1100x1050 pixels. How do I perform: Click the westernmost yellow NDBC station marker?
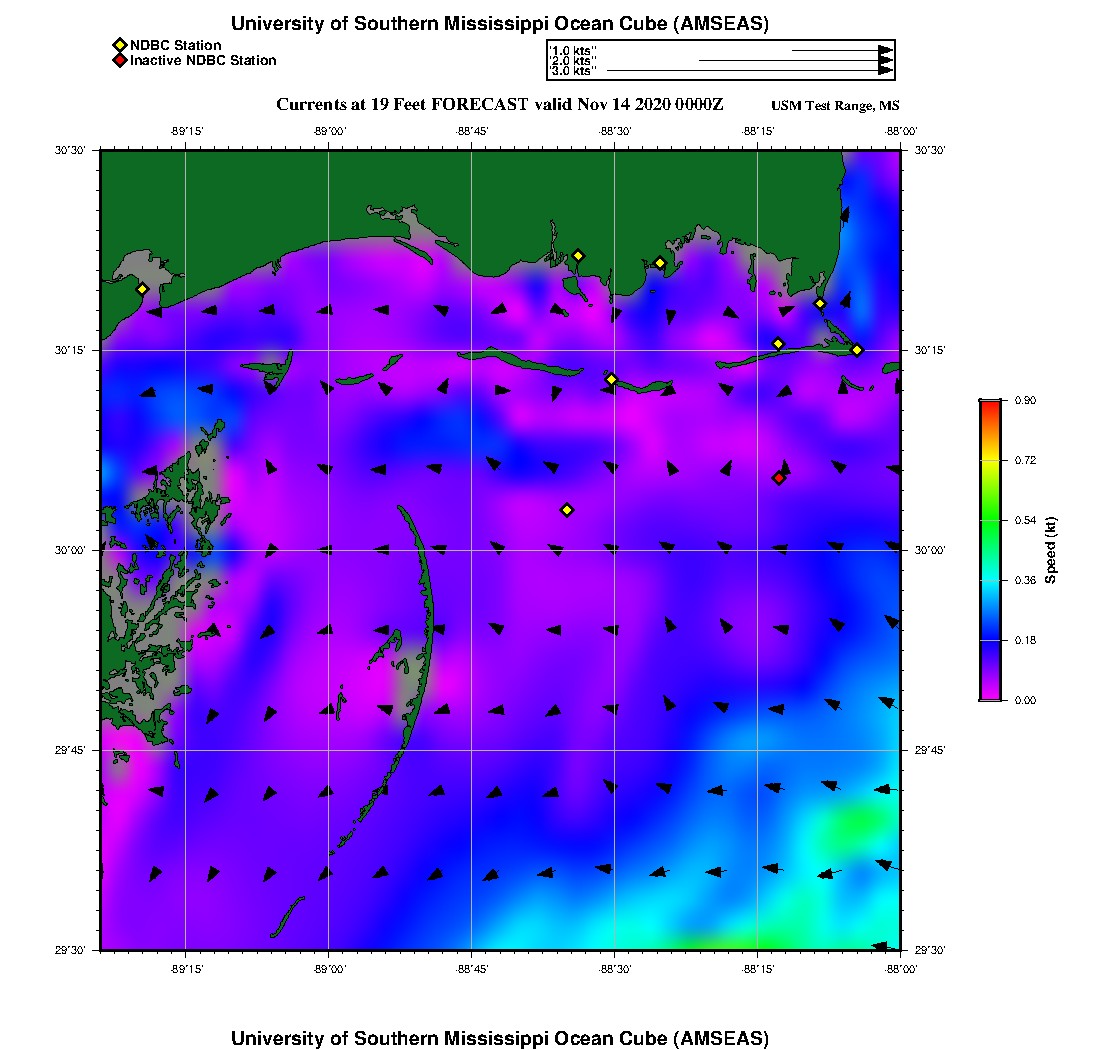[x=142, y=289]
